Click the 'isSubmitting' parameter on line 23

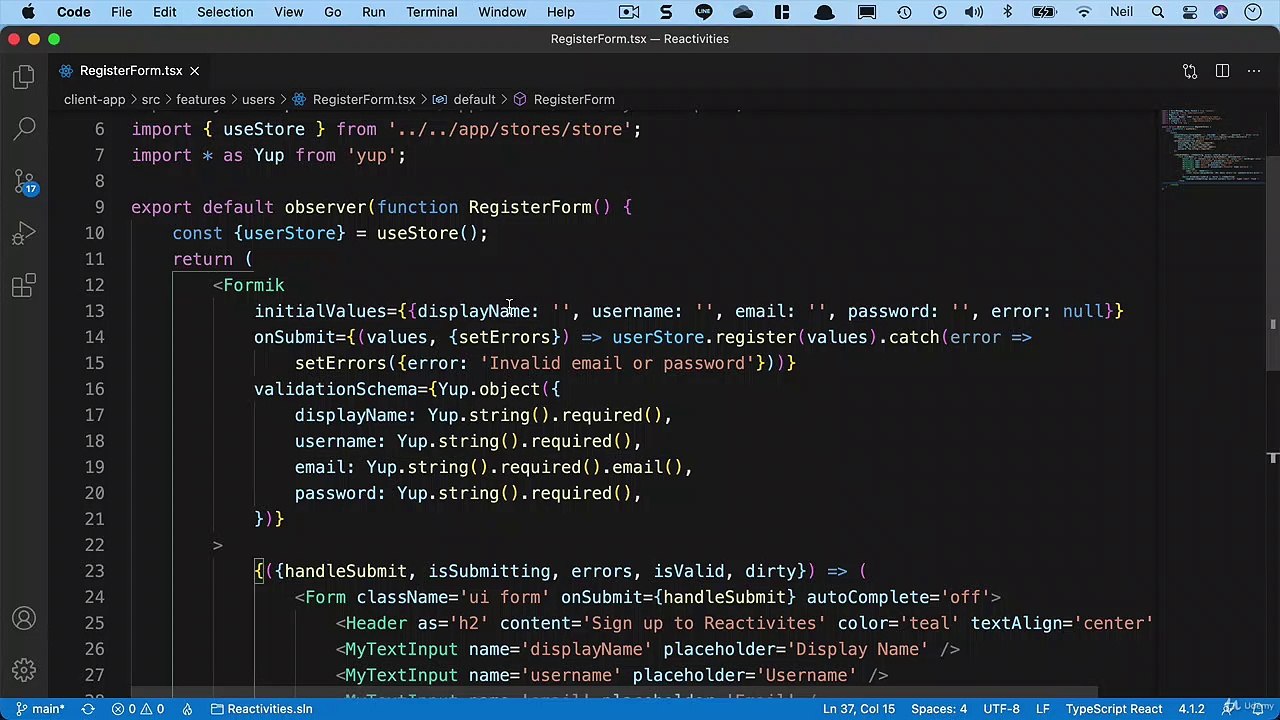click(489, 571)
